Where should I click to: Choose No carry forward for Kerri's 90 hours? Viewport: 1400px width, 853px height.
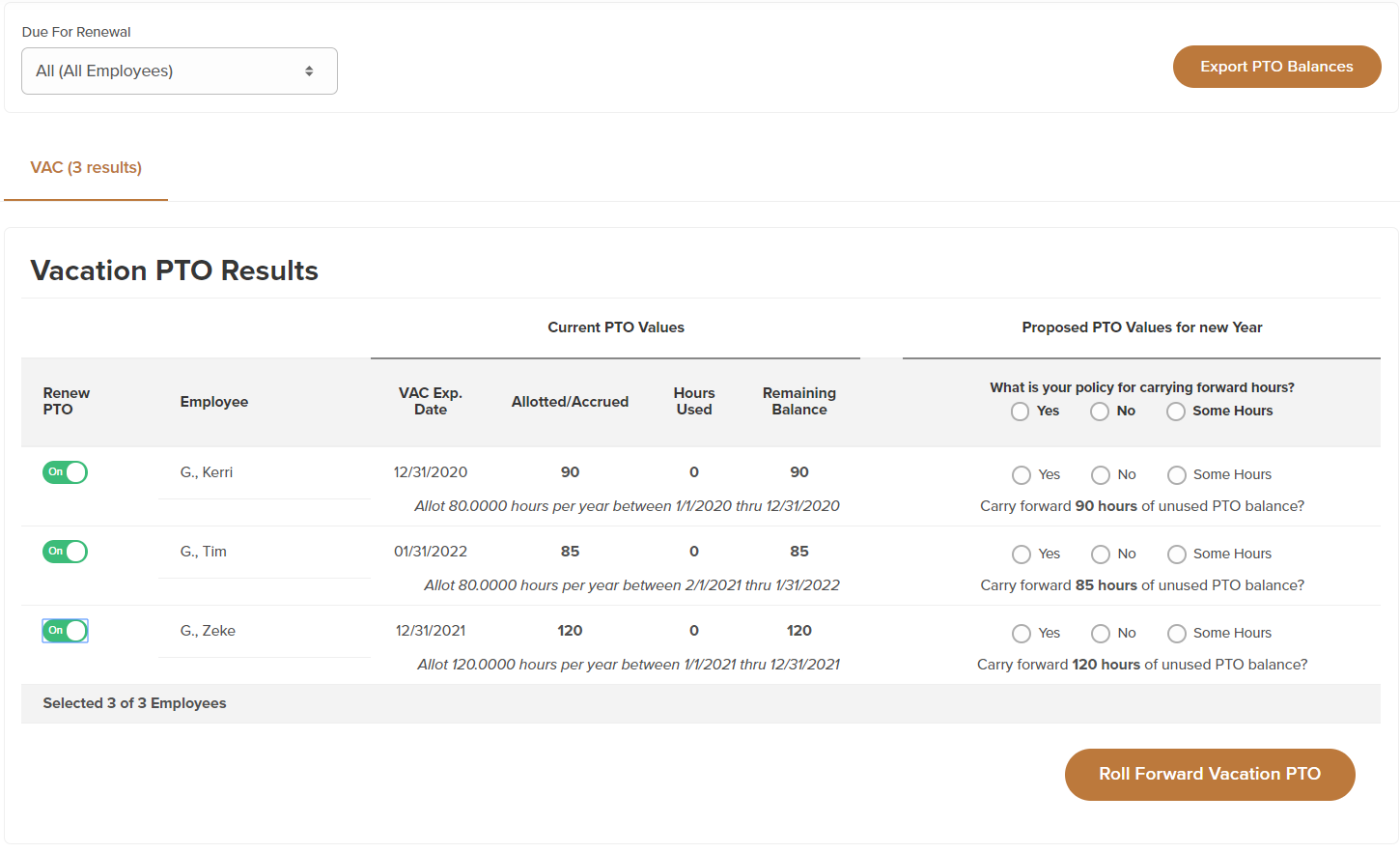tap(1100, 475)
